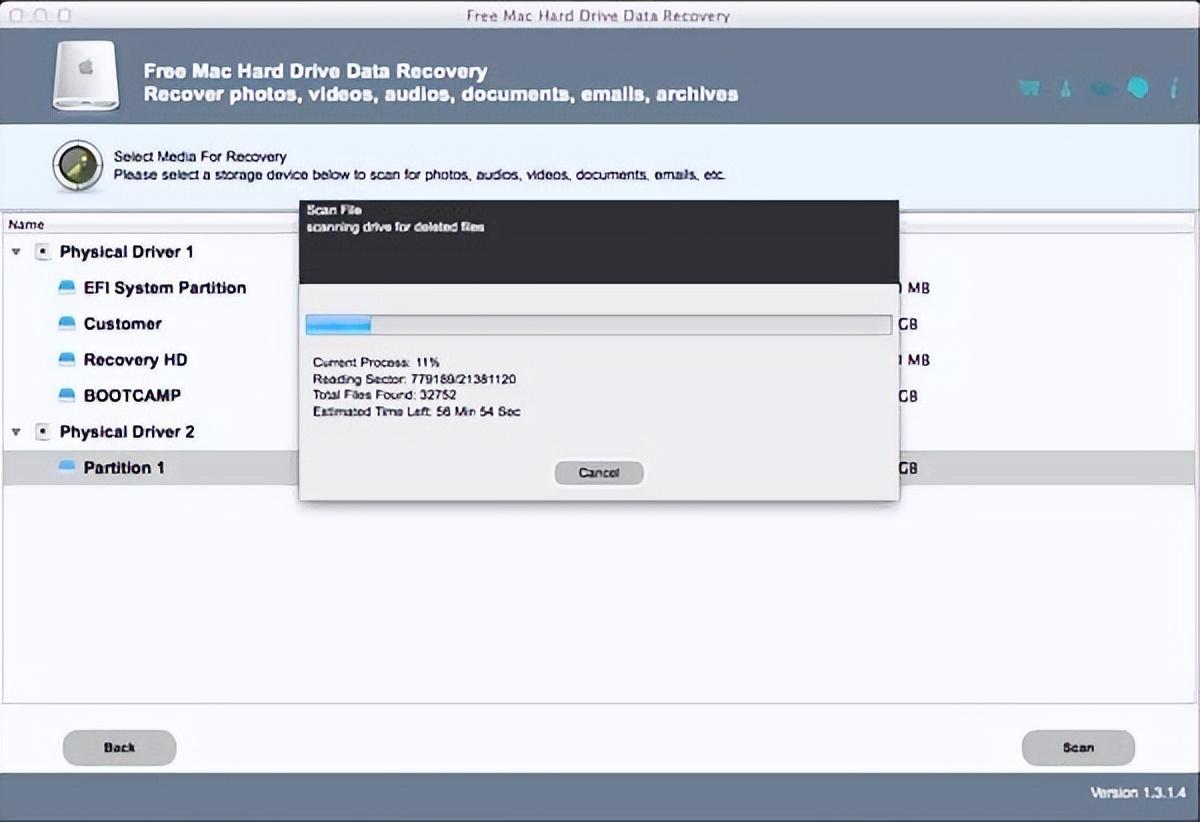Click the Physical Driver 1 disk icon
1200x822 pixels.
point(43,252)
